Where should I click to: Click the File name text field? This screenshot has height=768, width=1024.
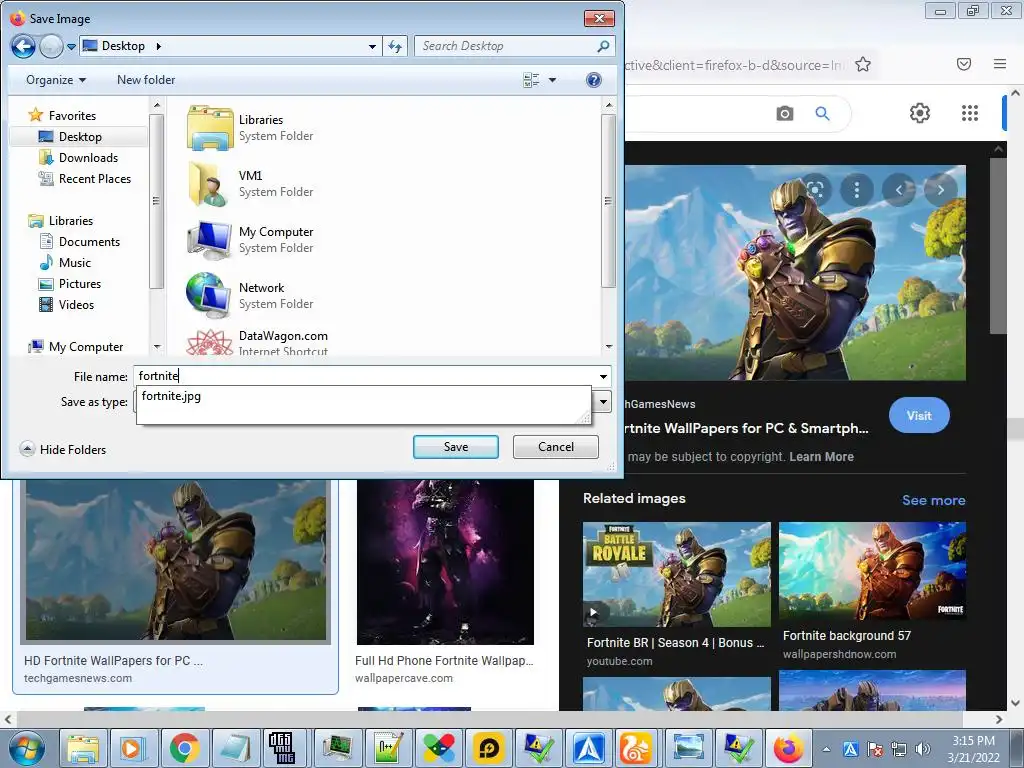pos(364,376)
